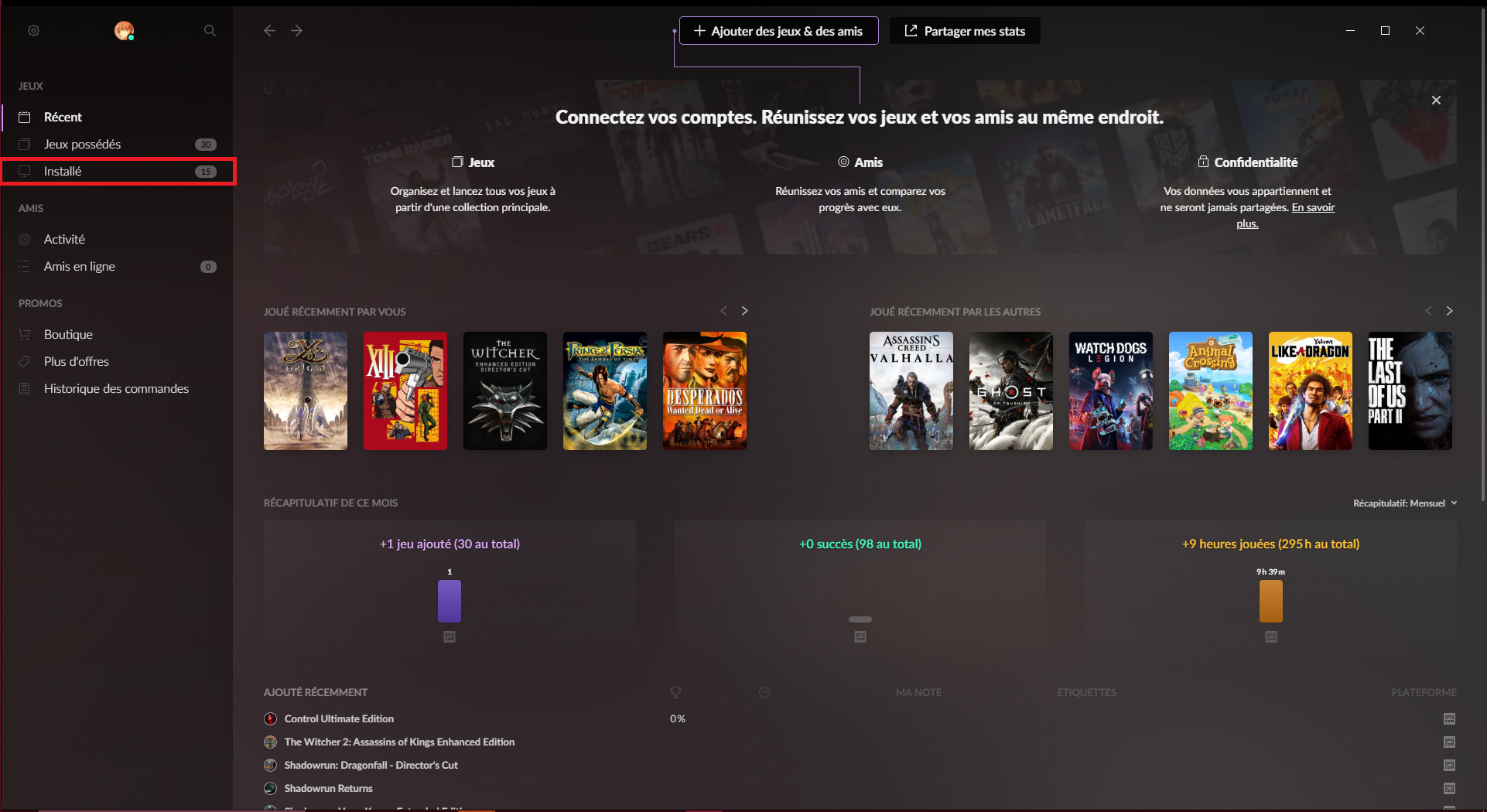Click the user avatar in top left
The width and height of the screenshot is (1487, 812).
(x=124, y=31)
